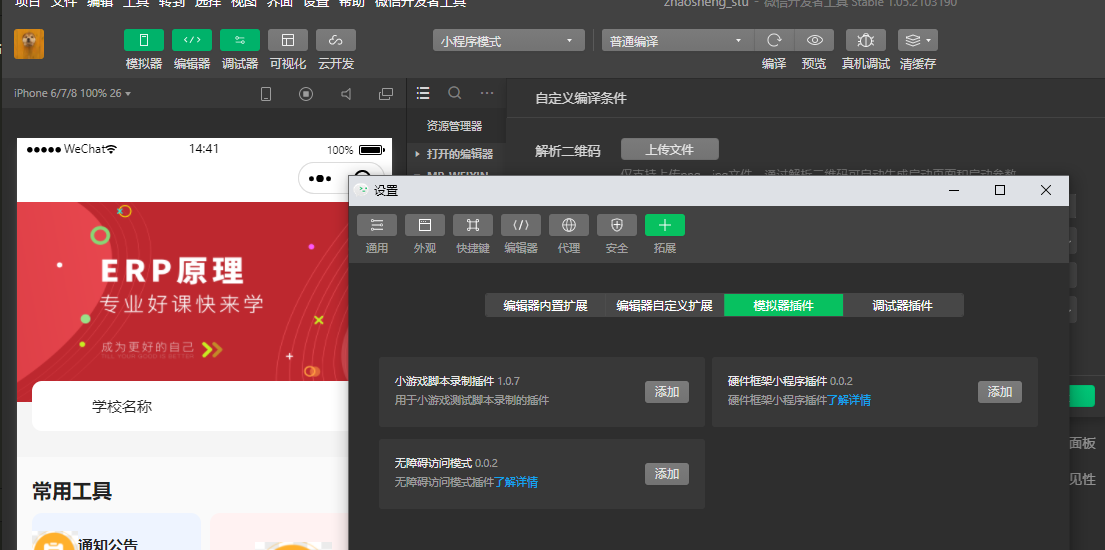Add the 无障碍访问模式 plugin
Image resolution: width=1105 pixels, height=550 pixels.
point(667,474)
